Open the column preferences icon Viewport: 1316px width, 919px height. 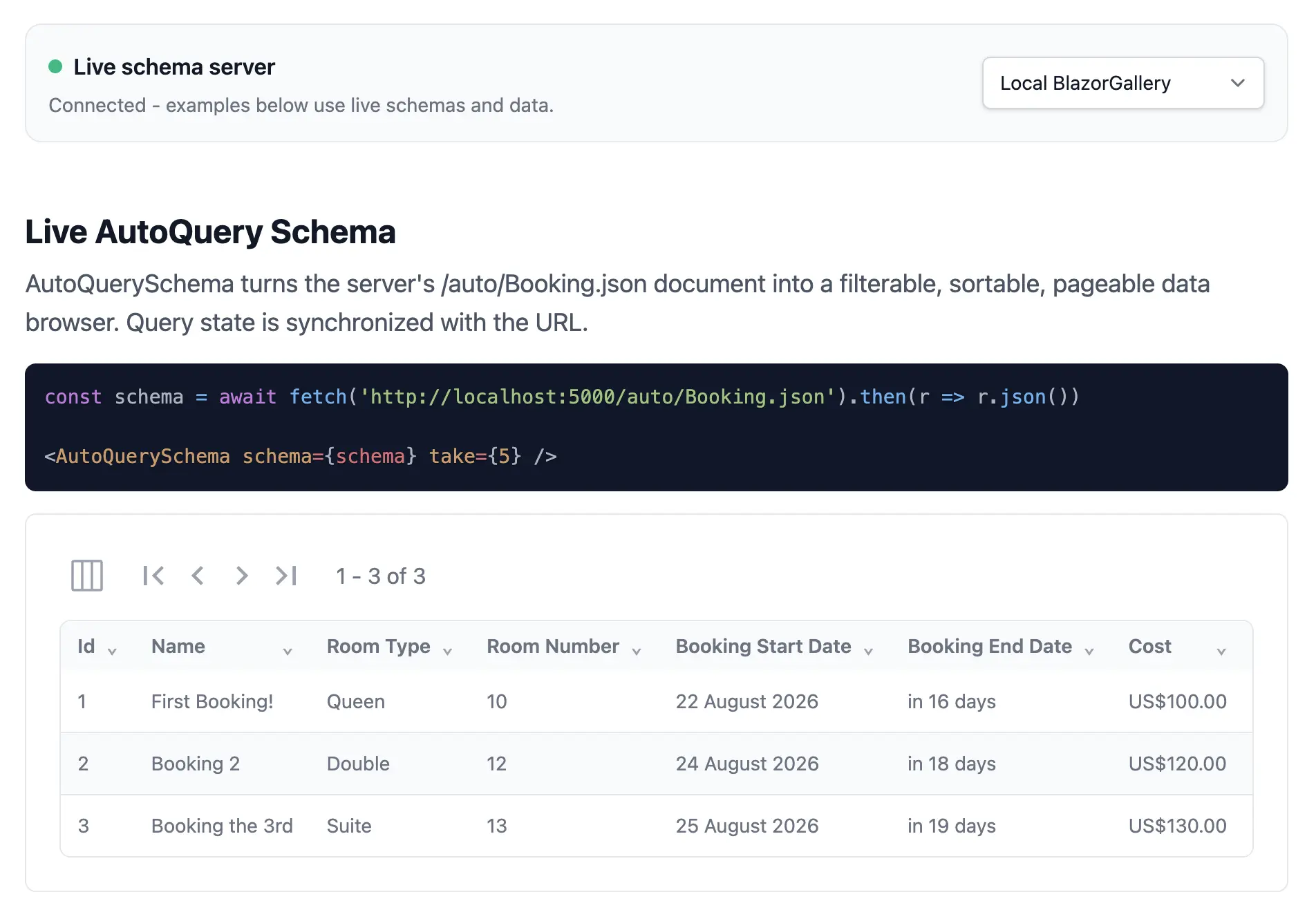[87, 576]
